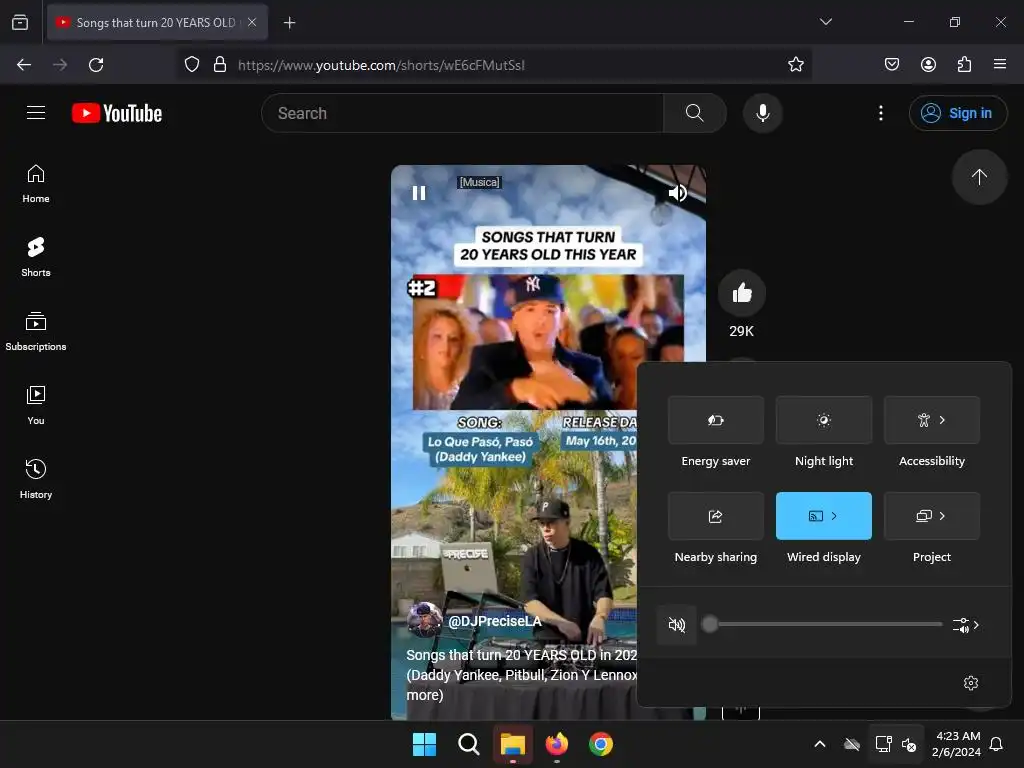Click the OneDrive cloud tray icon
Image resolution: width=1024 pixels, height=768 pixels.
coord(852,744)
